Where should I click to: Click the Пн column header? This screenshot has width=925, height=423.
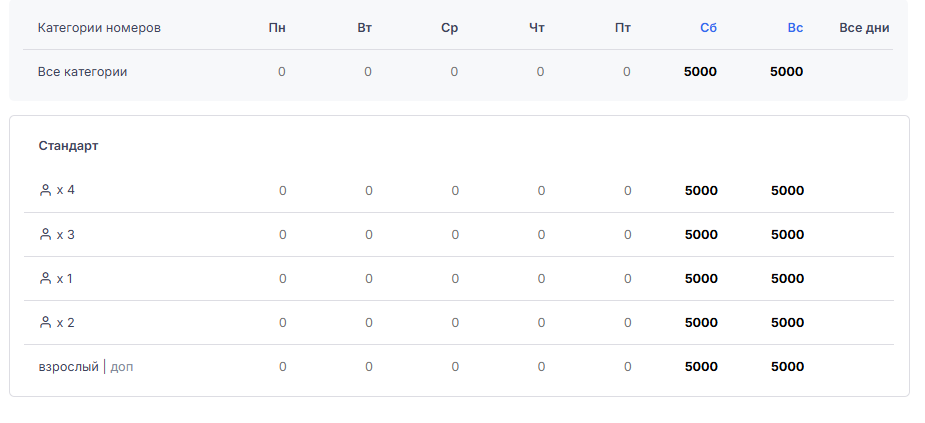(x=277, y=28)
